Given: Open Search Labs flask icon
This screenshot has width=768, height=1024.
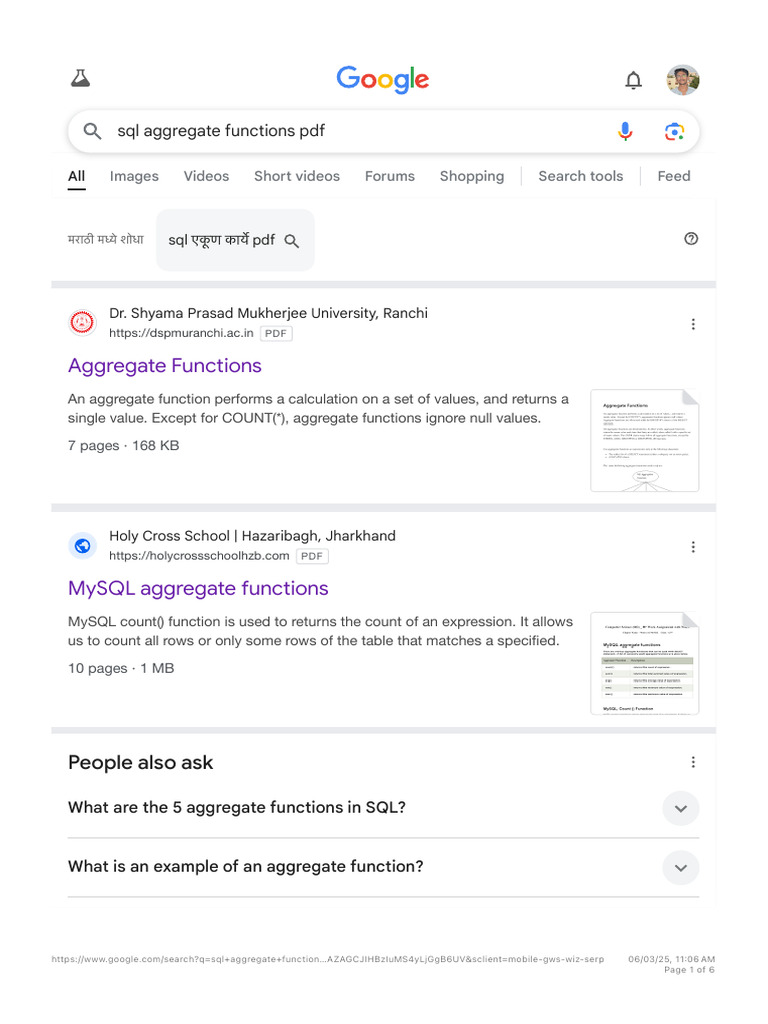Looking at the screenshot, I should pyautogui.click(x=81, y=79).
